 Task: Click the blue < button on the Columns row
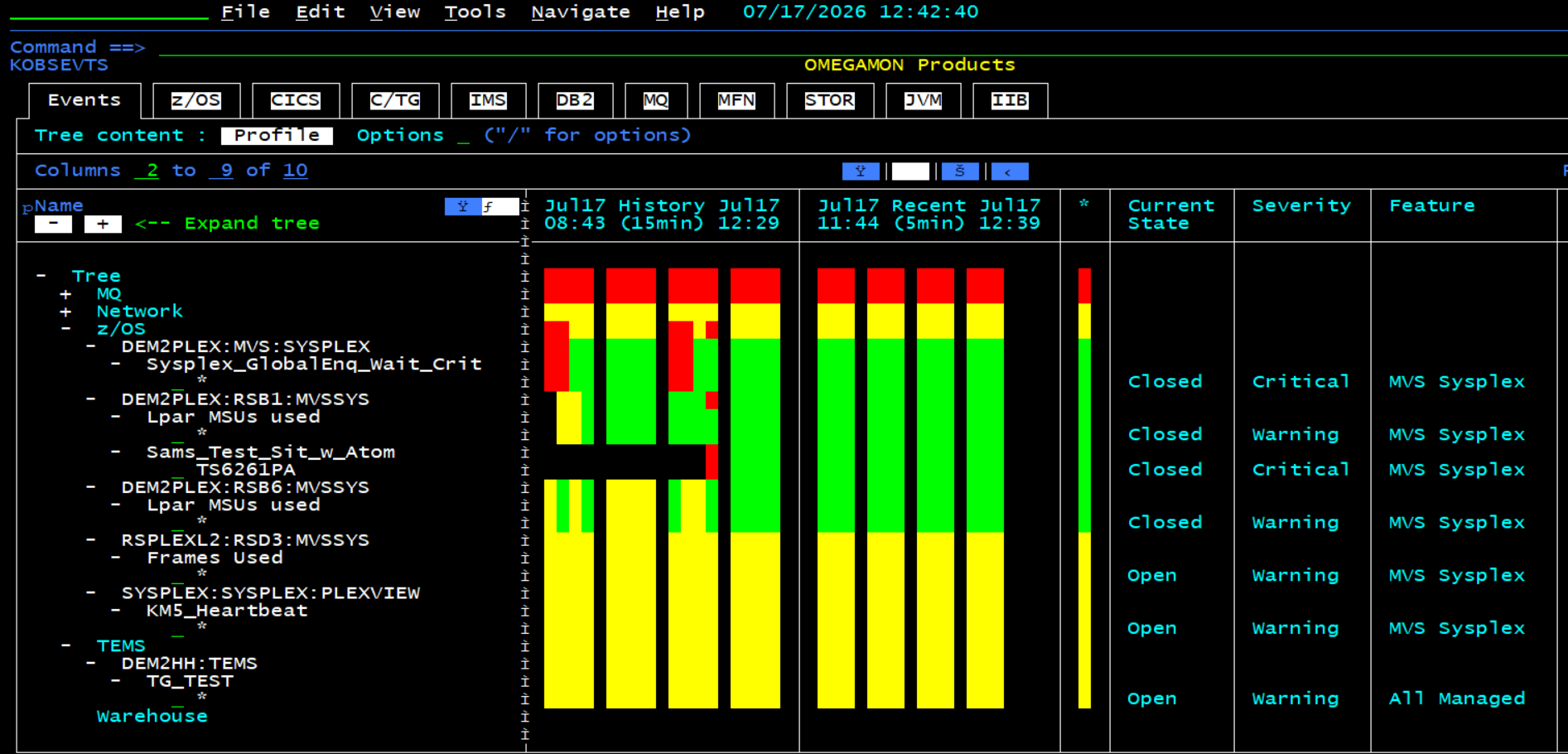pos(1010,172)
